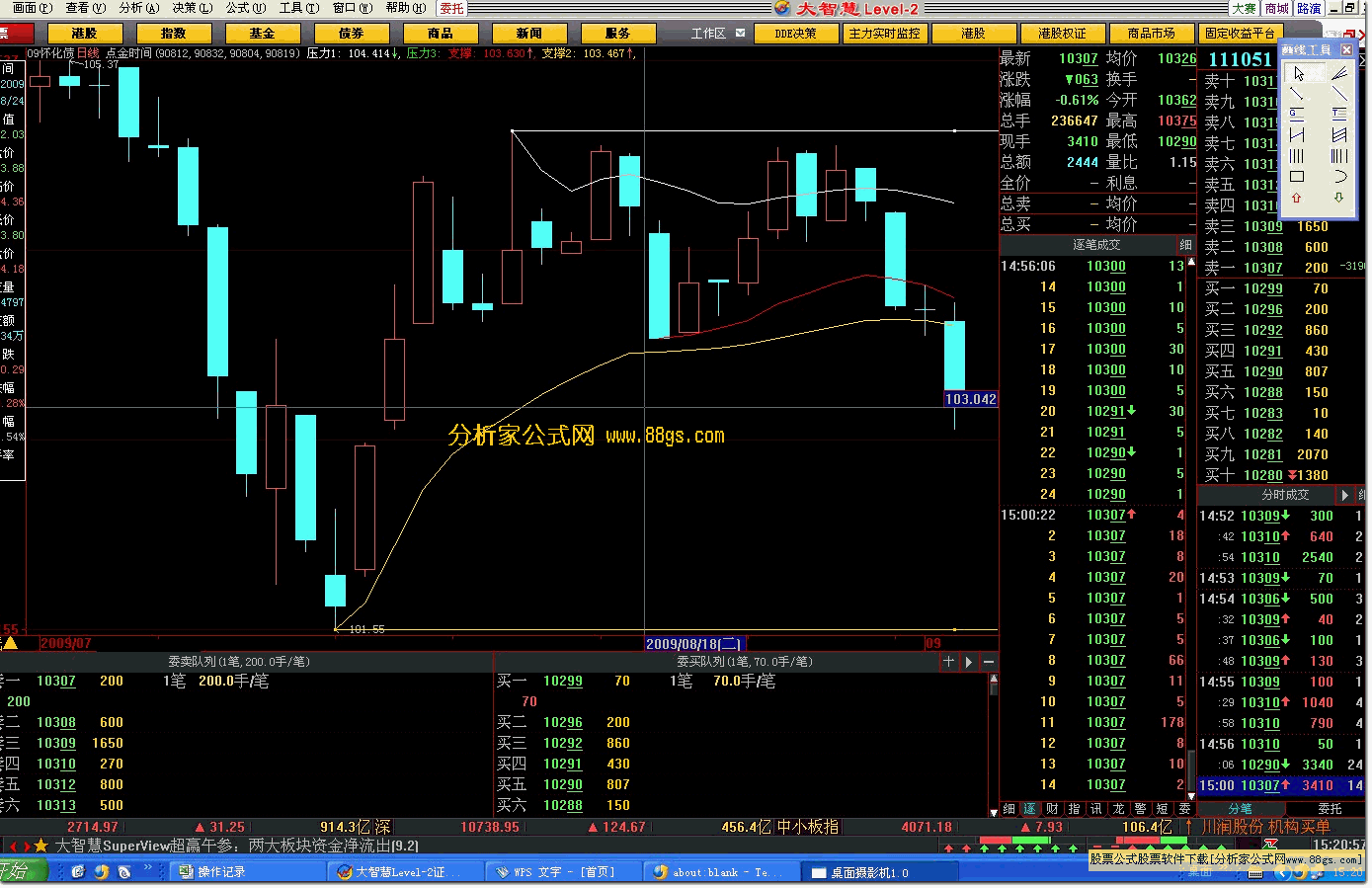Select the line segment drawing tool
This screenshot has height=888, width=1372.
pos(1298,94)
